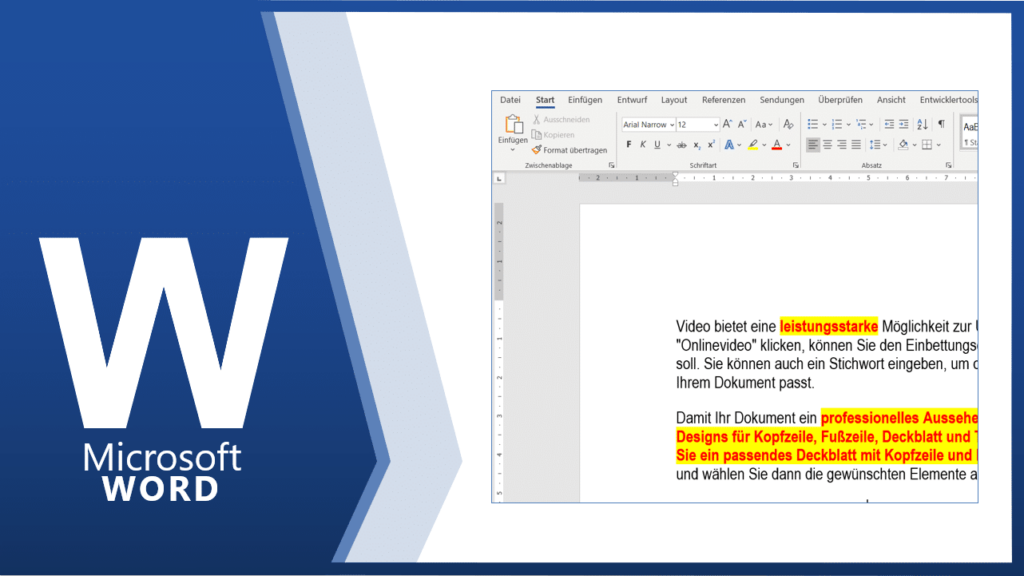Image resolution: width=1024 pixels, height=576 pixels.
Task: Open the Datei menu
Action: (510, 100)
